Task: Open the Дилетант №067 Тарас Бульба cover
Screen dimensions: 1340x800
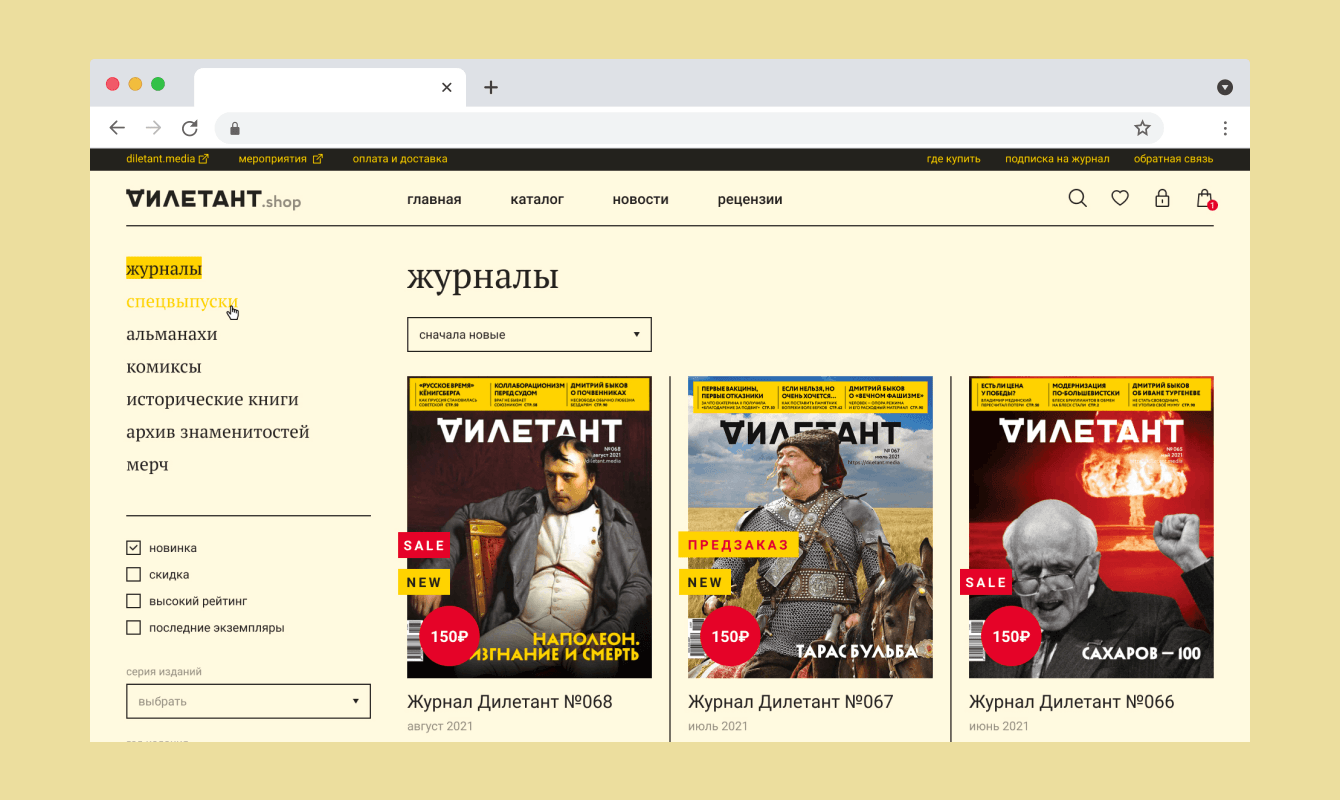Action: [x=810, y=527]
